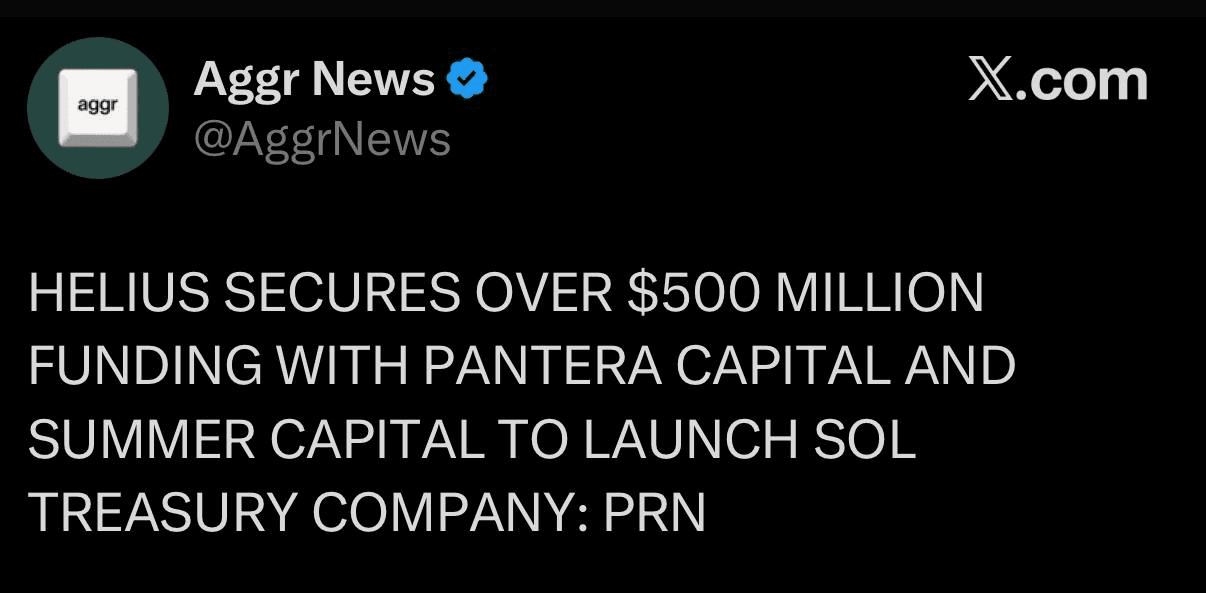
Task: Click 'SUMMER CAPITAL' in the tweet text
Action: click(264, 441)
